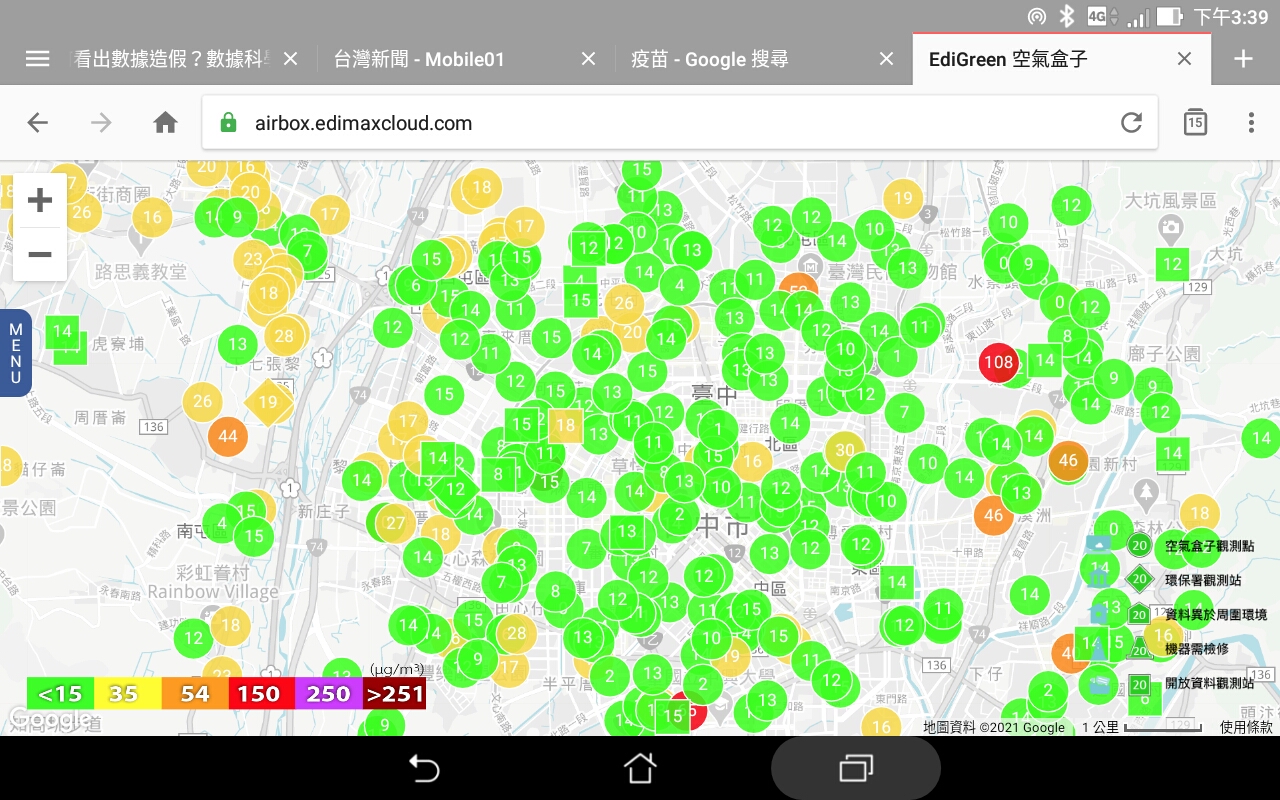Select the yellow 30 sensor marker
1280x800 pixels.
pyautogui.click(x=845, y=450)
